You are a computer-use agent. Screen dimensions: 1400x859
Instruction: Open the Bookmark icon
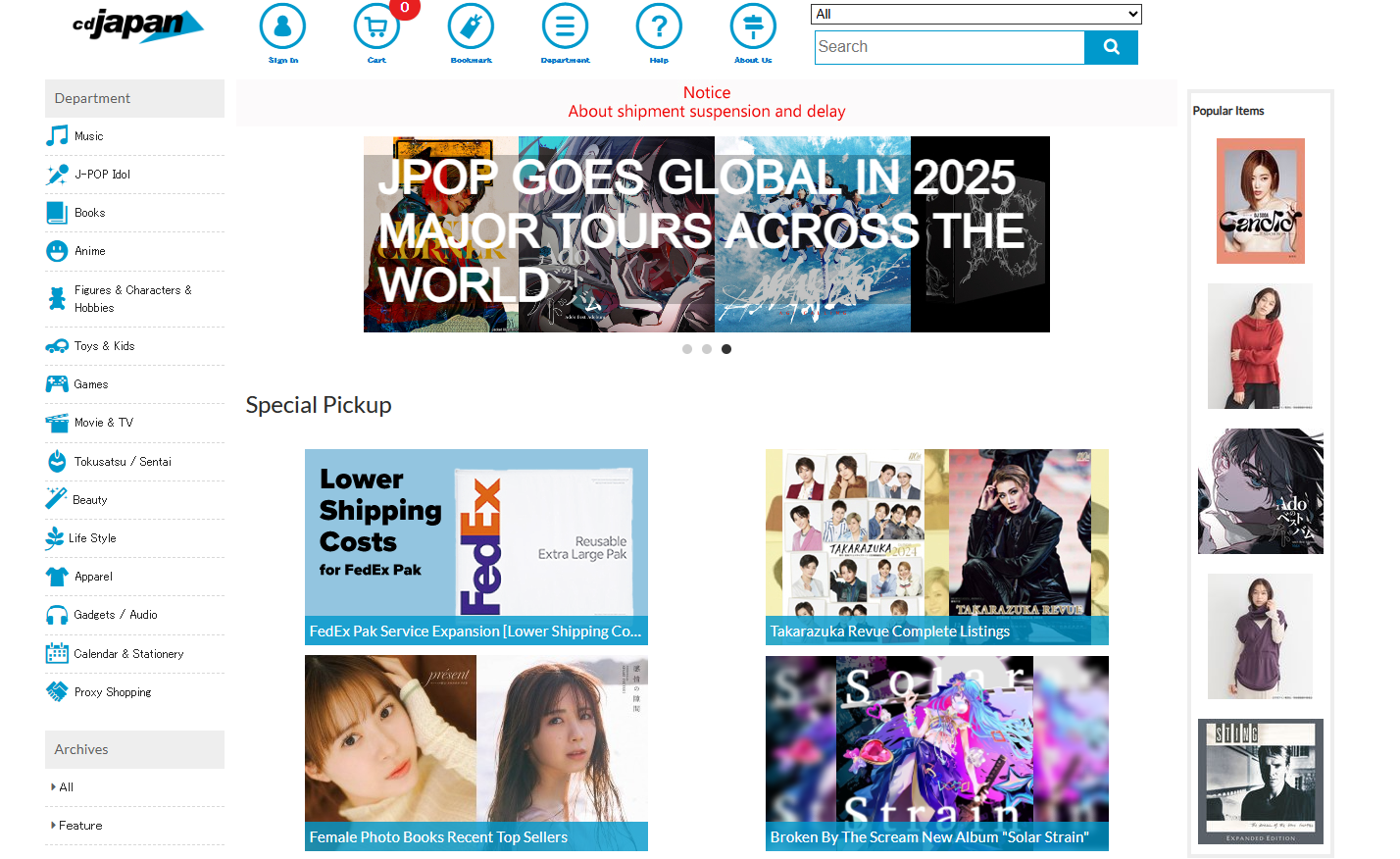click(471, 26)
